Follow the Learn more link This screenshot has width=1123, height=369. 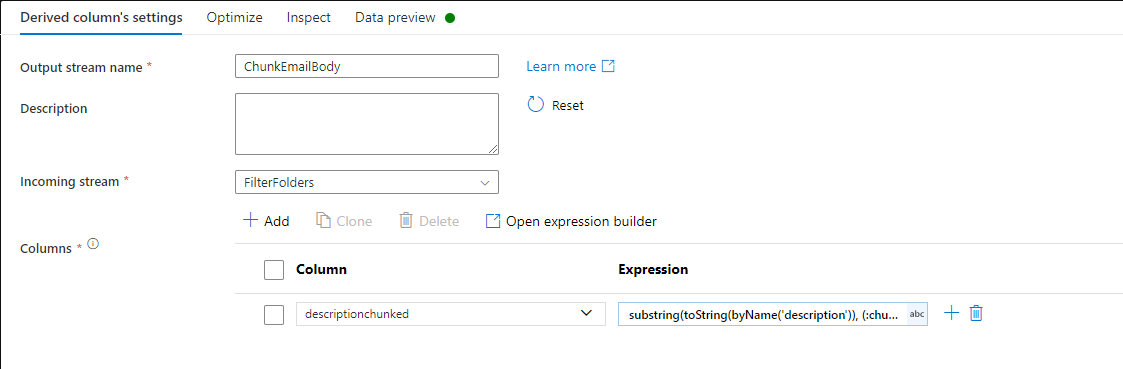tap(561, 66)
